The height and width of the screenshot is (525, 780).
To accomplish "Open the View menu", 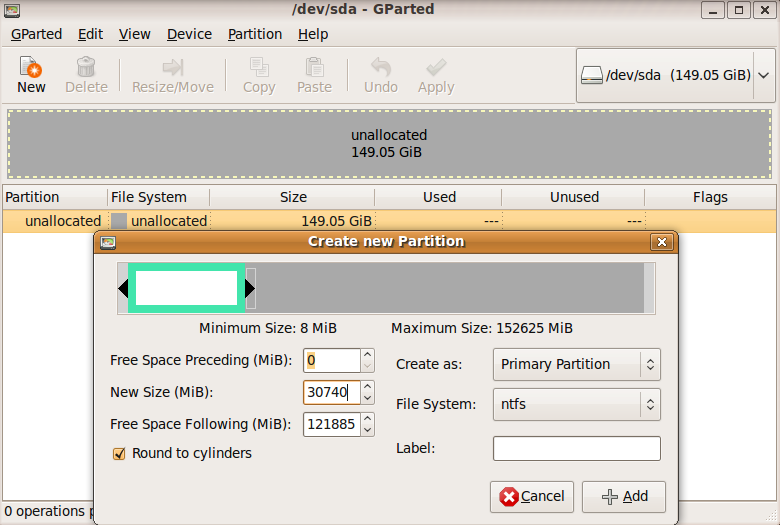I will 134,34.
